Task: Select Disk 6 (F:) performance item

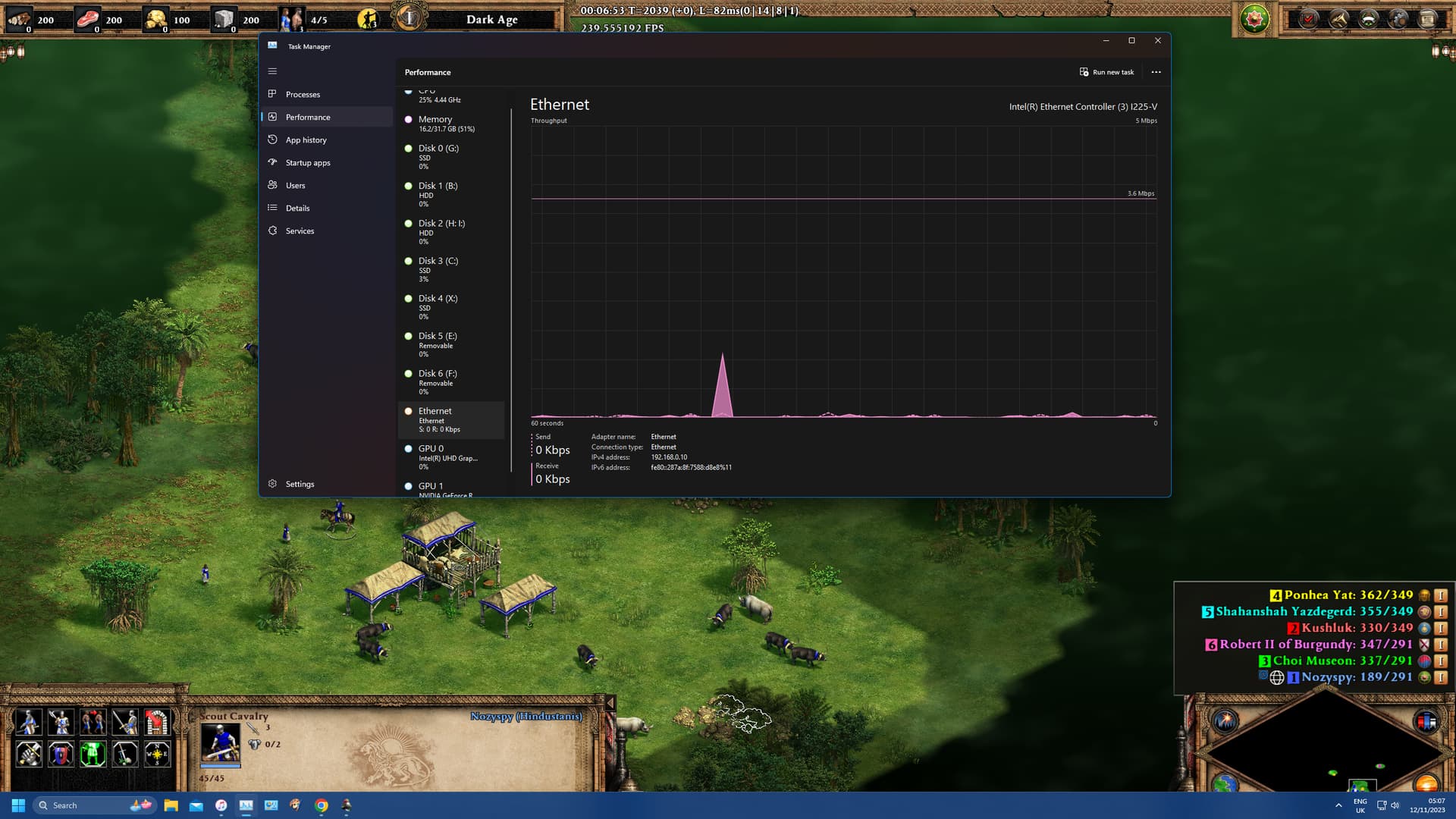Action: [x=451, y=382]
